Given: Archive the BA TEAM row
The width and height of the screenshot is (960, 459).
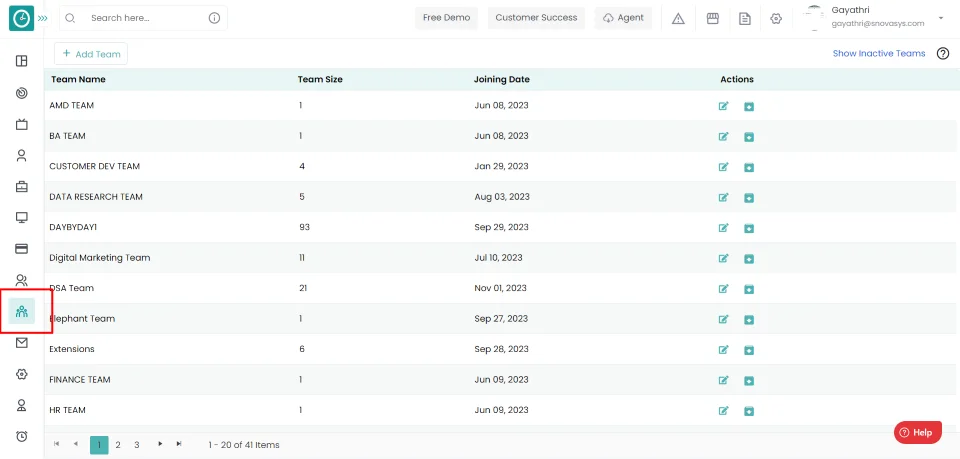Looking at the screenshot, I should (748, 137).
